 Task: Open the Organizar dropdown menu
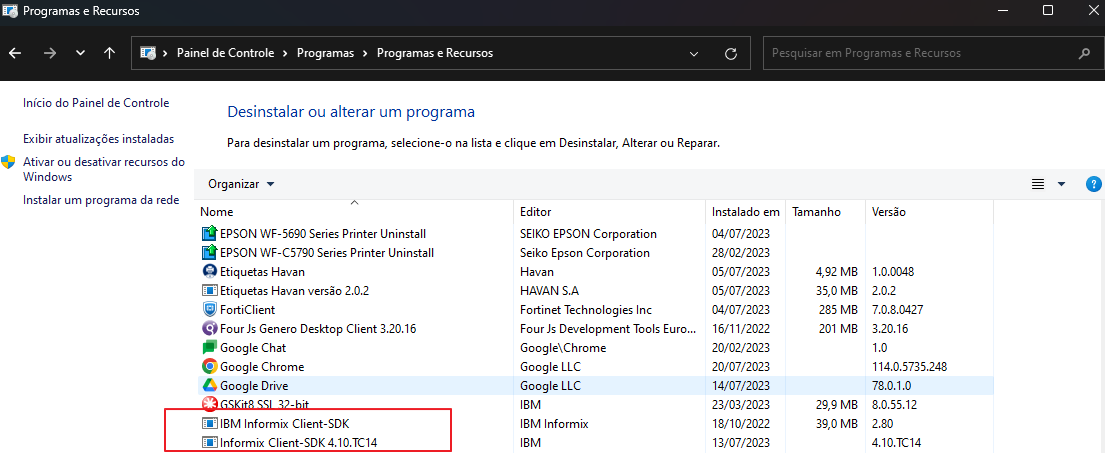(x=241, y=184)
